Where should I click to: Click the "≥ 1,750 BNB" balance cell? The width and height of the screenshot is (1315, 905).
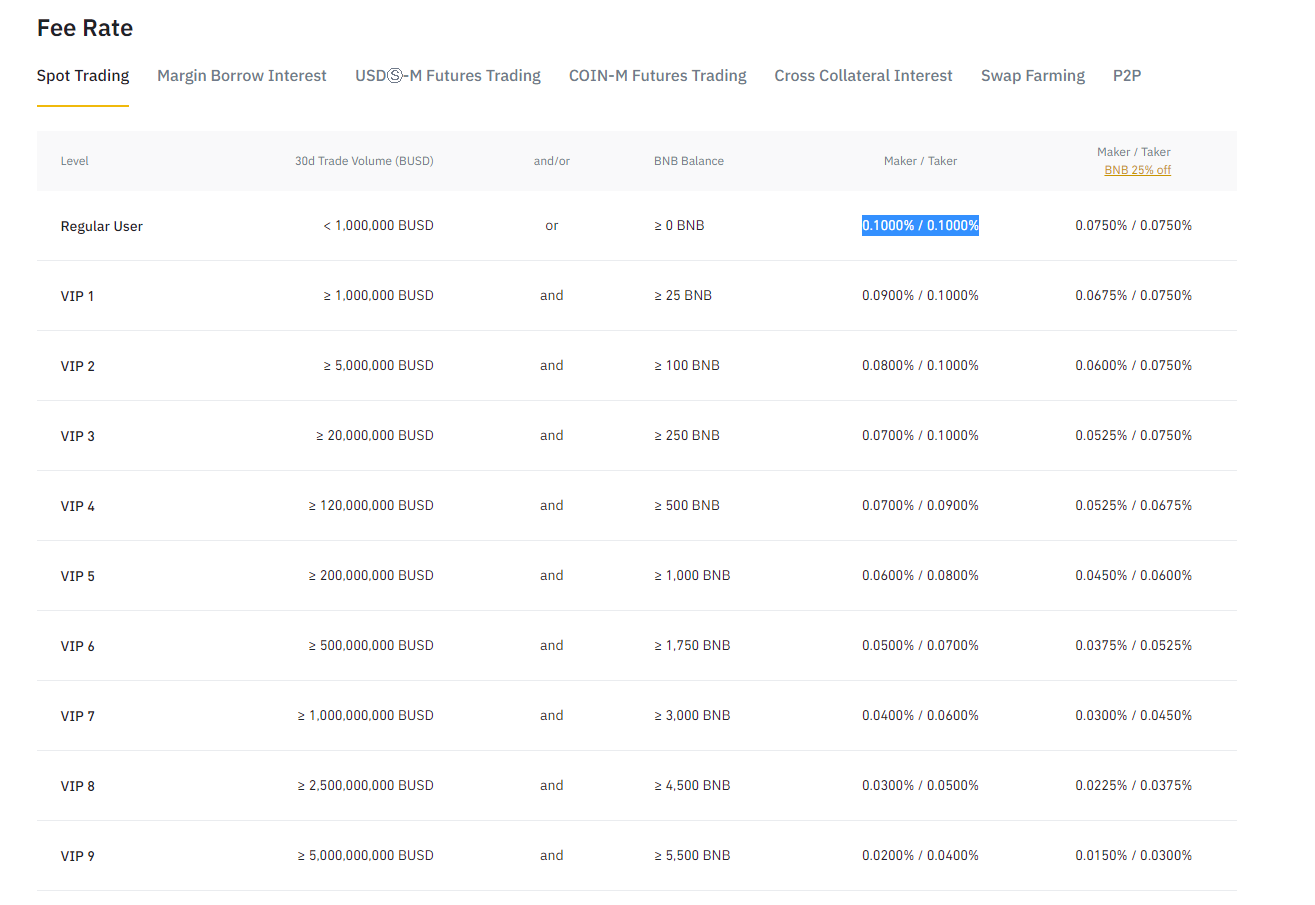point(692,646)
